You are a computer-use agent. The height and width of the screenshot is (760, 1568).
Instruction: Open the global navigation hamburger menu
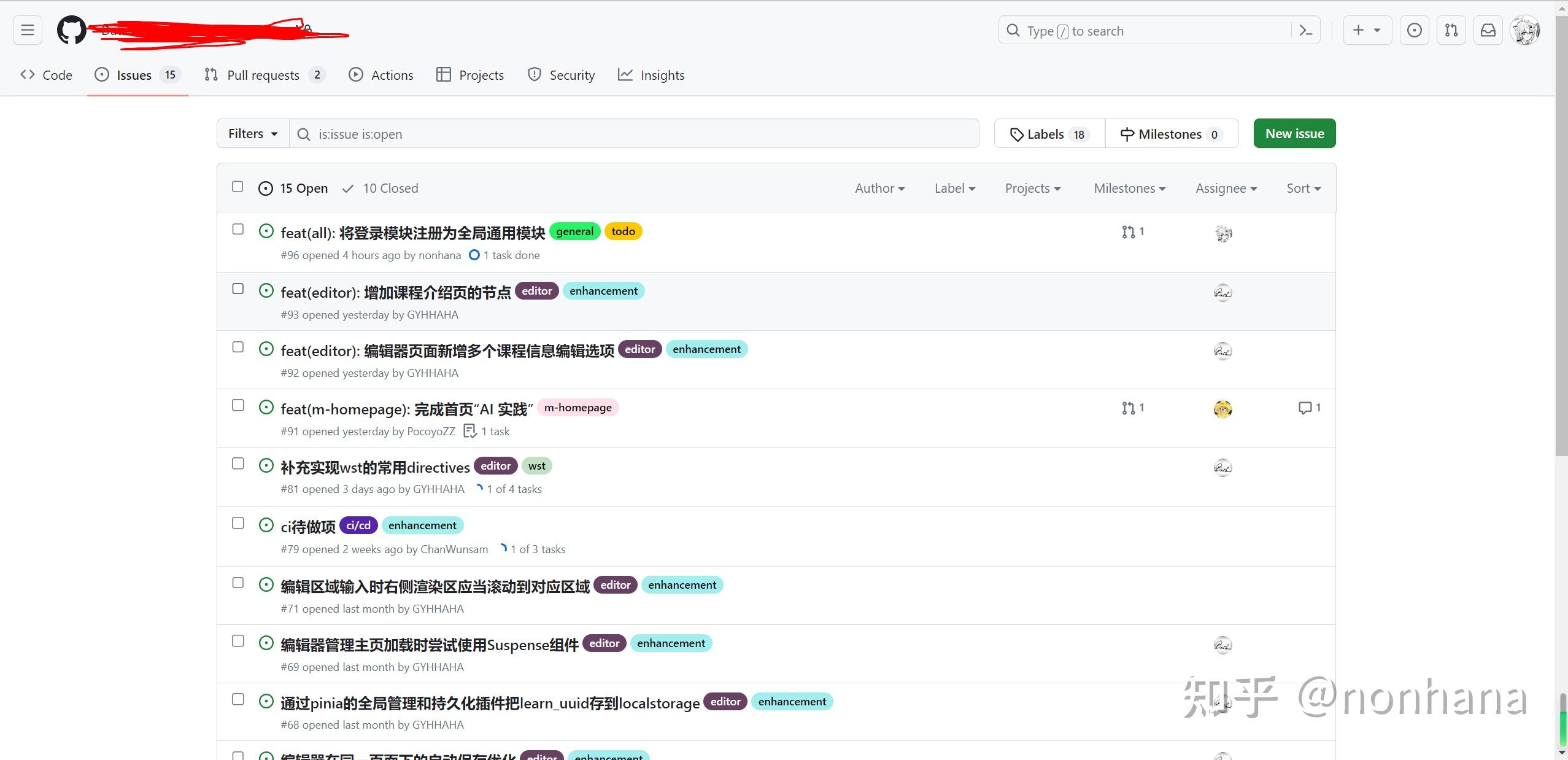27,29
